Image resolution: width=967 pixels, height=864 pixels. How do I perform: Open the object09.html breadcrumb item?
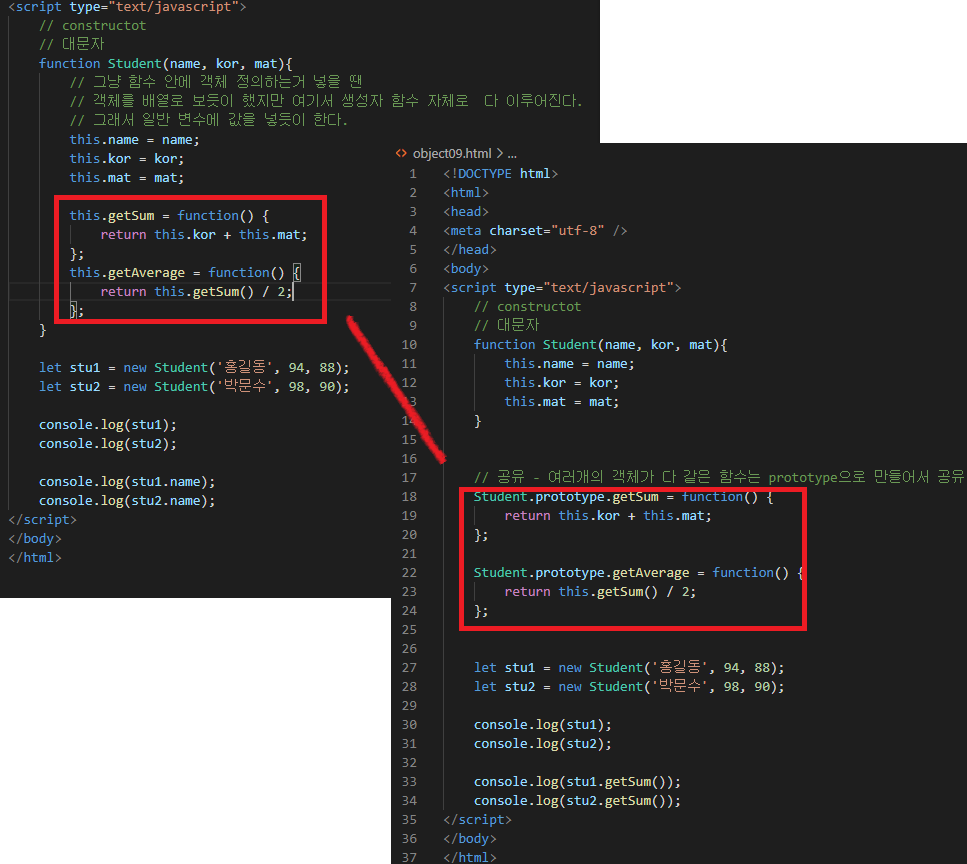point(452,154)
